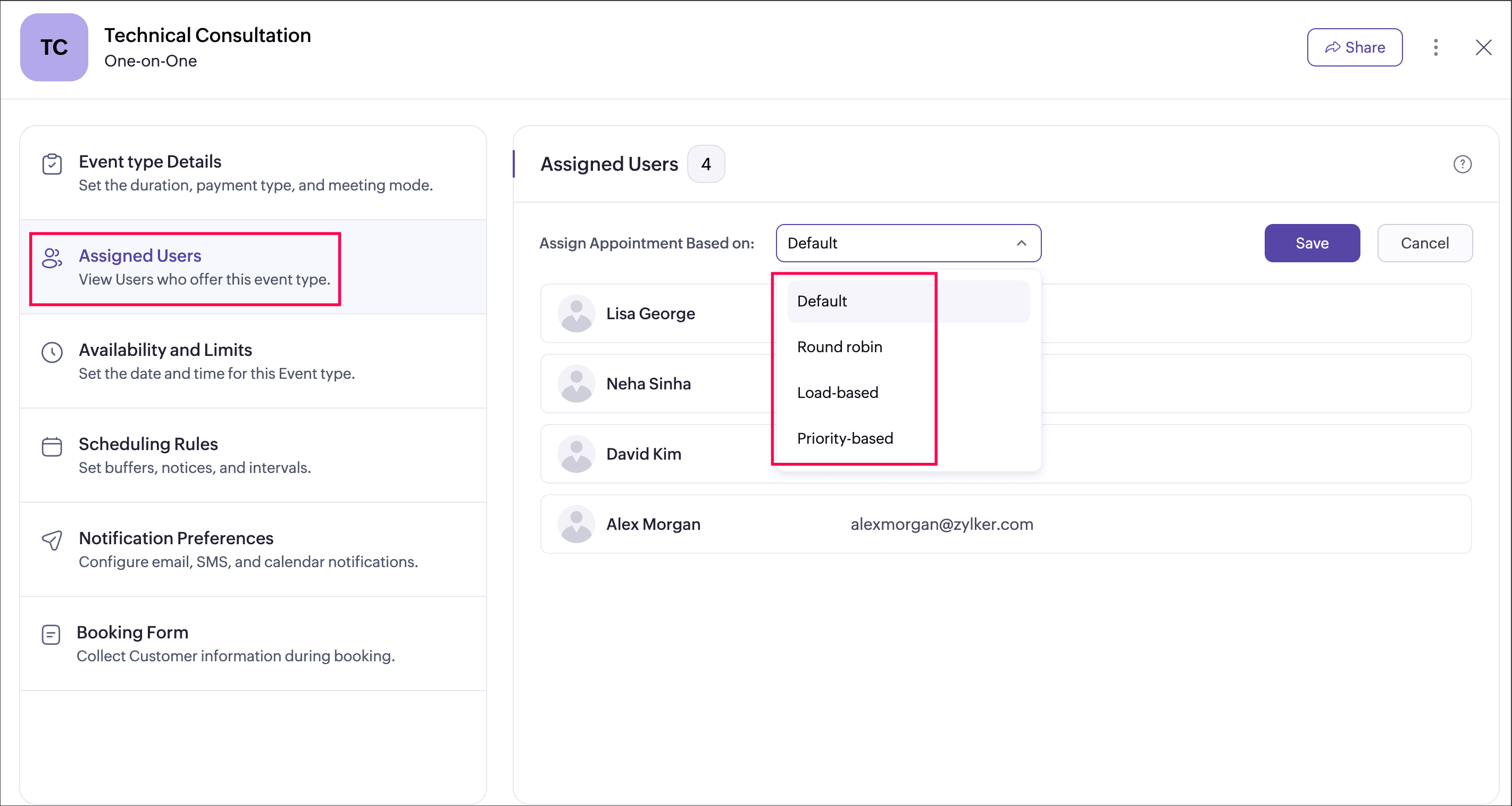The height and width of the screenshot is (806, 1512).
Task: Go to Scheduling Rules section
Action: (x=148, y=444)
